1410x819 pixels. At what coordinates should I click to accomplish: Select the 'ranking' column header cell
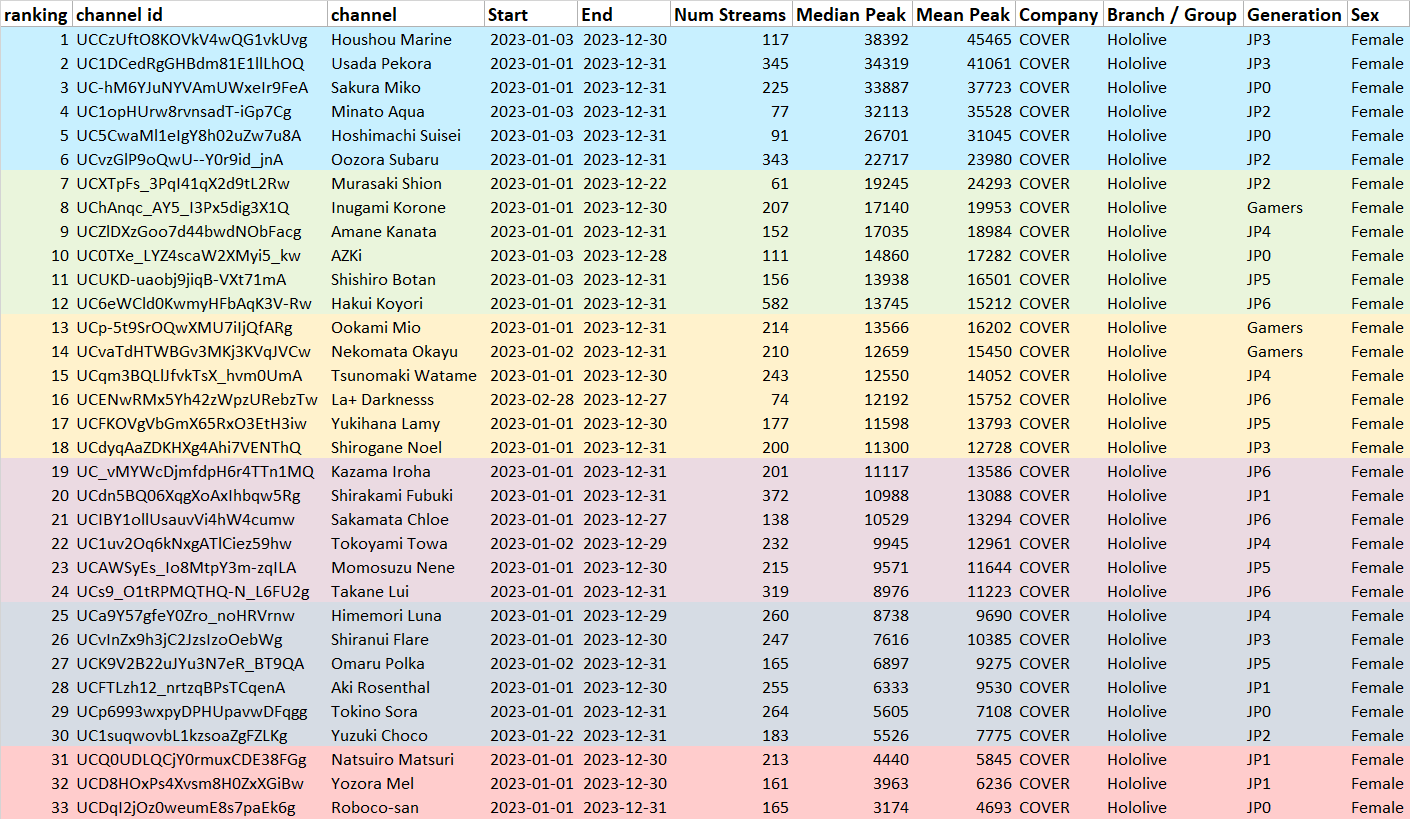pos(36,14)
